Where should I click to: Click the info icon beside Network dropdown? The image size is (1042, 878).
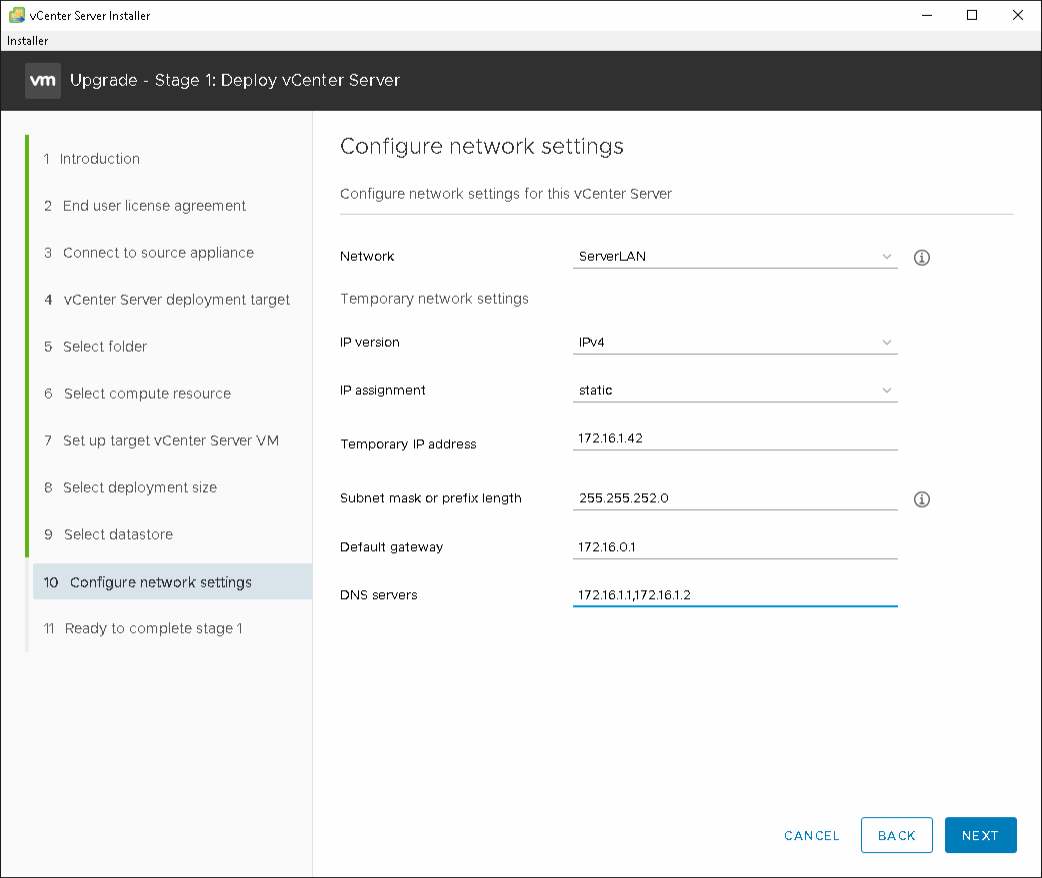click(922, 258)
